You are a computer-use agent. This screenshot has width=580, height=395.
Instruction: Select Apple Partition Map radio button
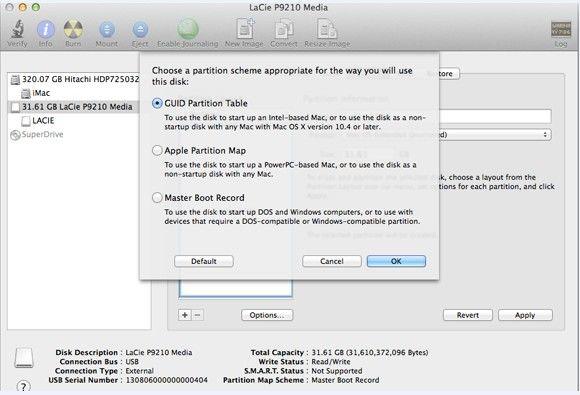157,151
